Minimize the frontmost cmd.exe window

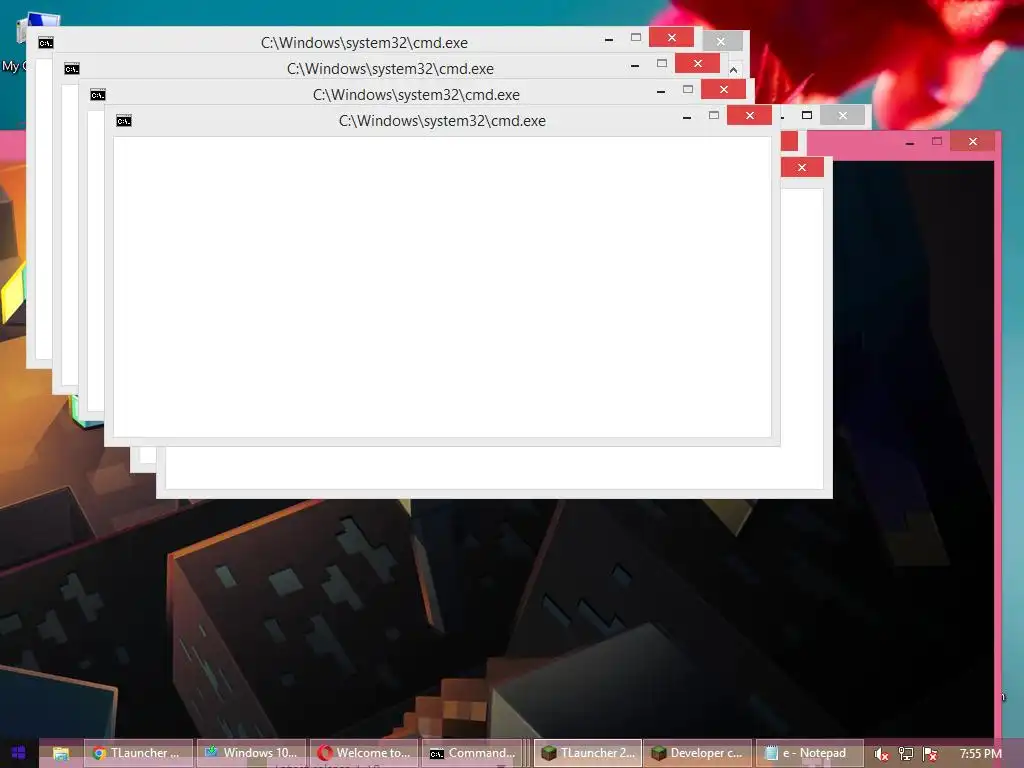pyautogui.click(x=687, y=118)
